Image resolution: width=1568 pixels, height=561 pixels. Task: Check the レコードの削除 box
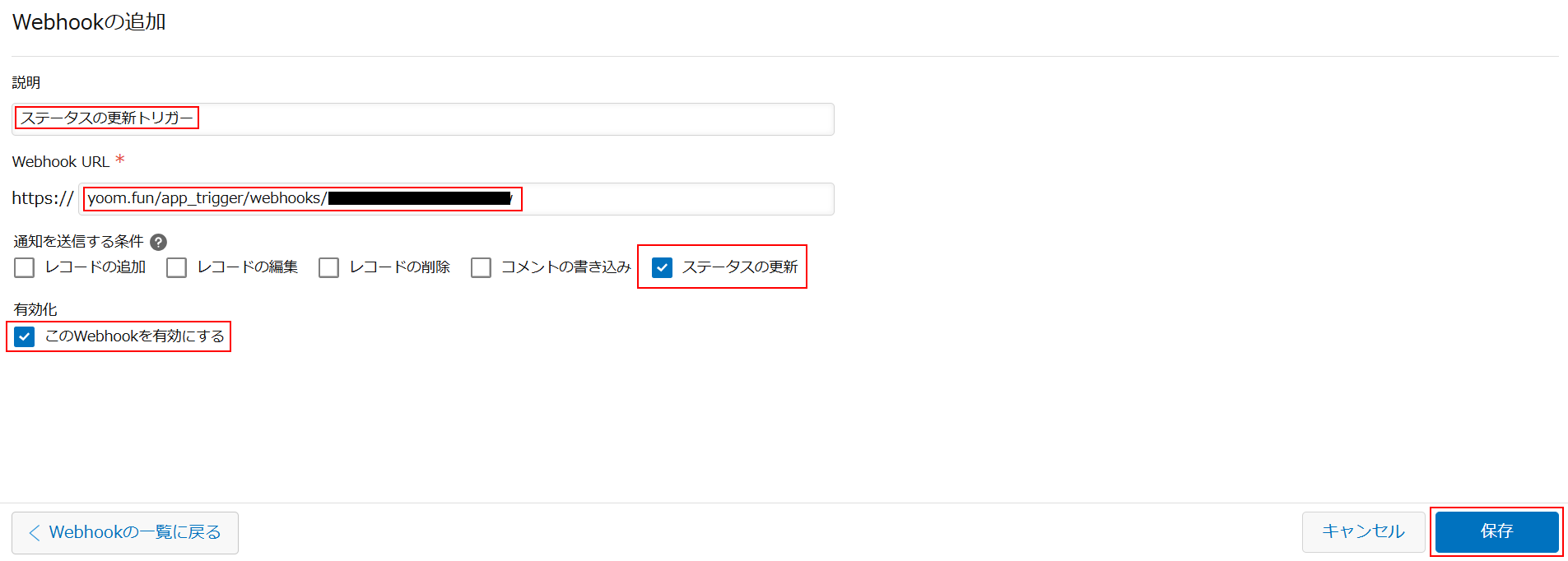[329, 267]
